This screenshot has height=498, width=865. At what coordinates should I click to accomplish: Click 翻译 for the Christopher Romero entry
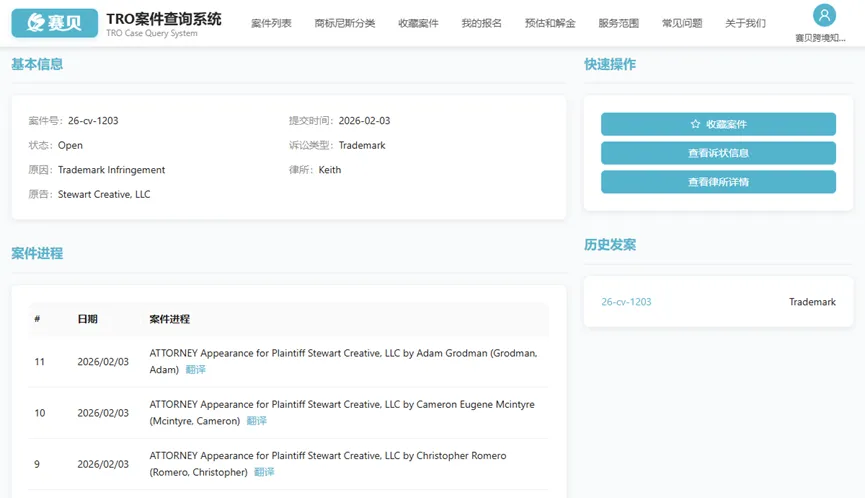[264, 472]
